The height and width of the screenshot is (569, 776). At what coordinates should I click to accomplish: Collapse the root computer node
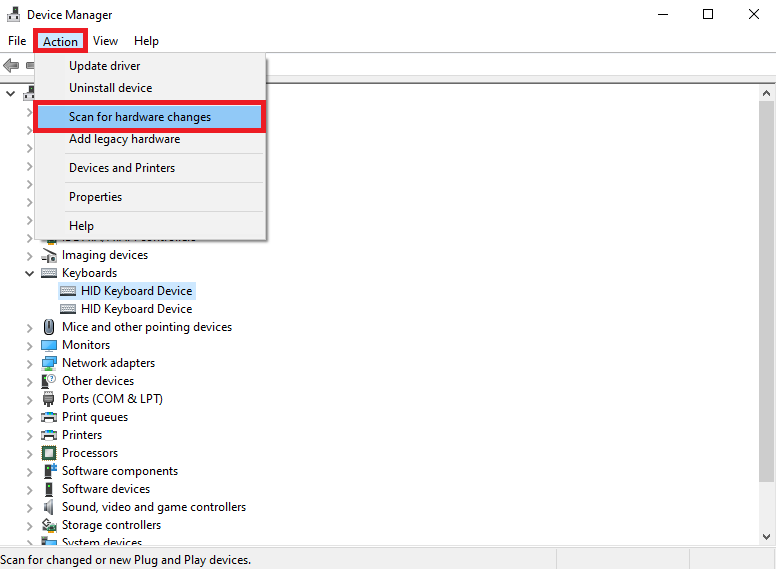coord(10,93)
